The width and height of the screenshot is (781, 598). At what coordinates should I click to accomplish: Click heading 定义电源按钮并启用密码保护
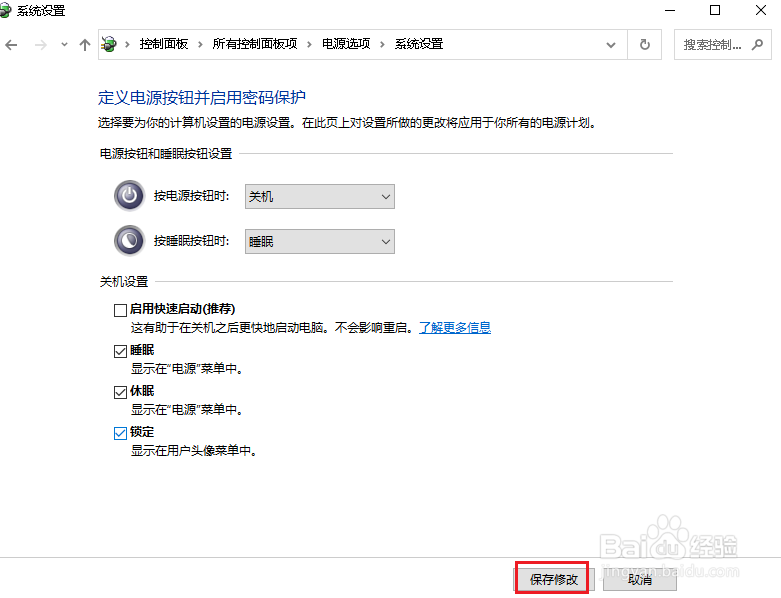202,97
